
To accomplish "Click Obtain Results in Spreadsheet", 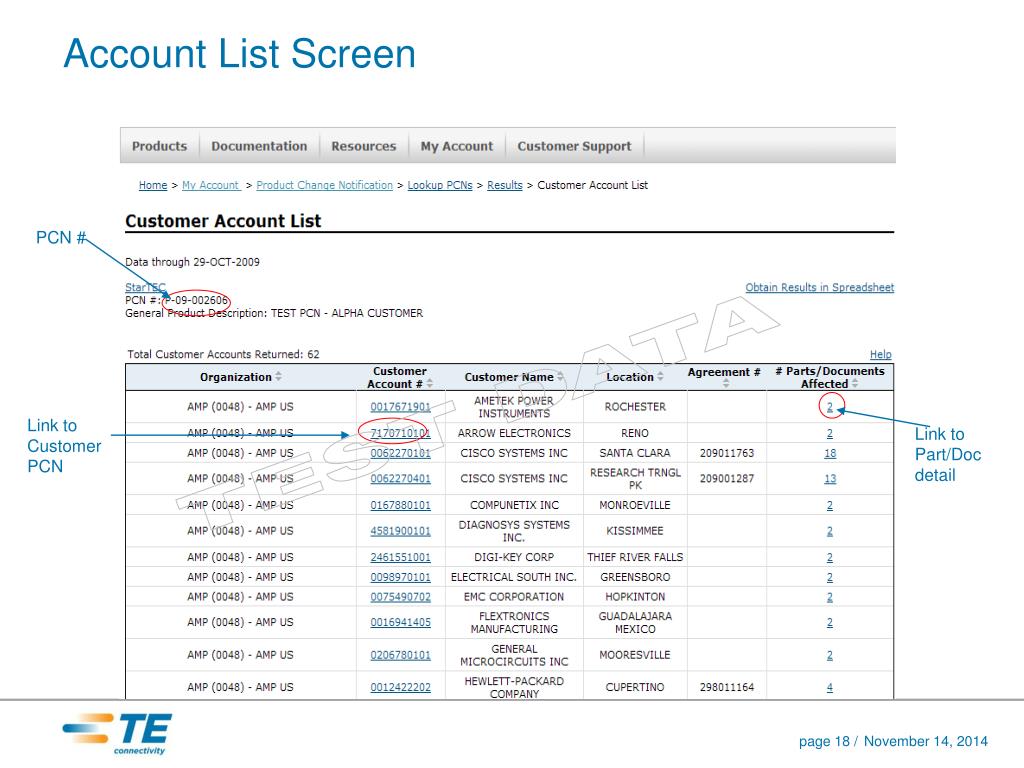I will coord(820,287).
